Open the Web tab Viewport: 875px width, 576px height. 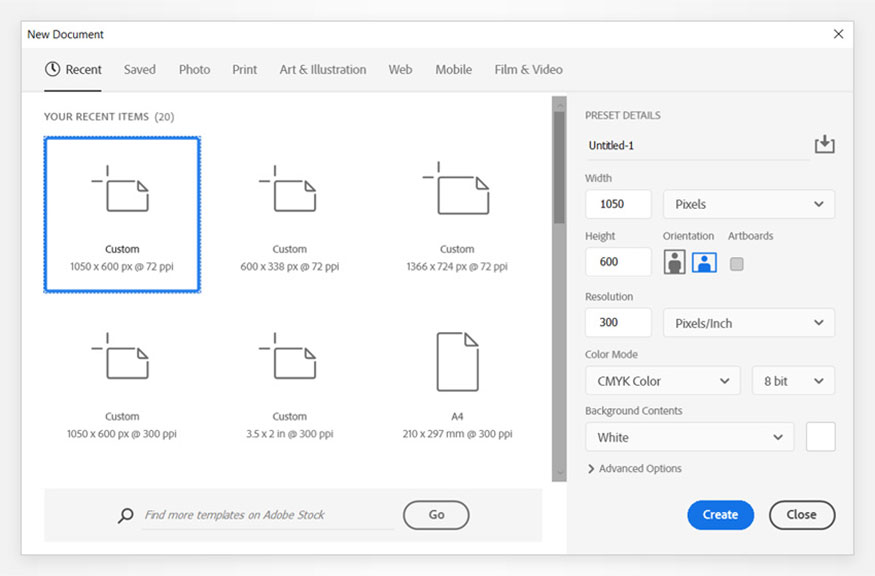[x=400, y=70]
